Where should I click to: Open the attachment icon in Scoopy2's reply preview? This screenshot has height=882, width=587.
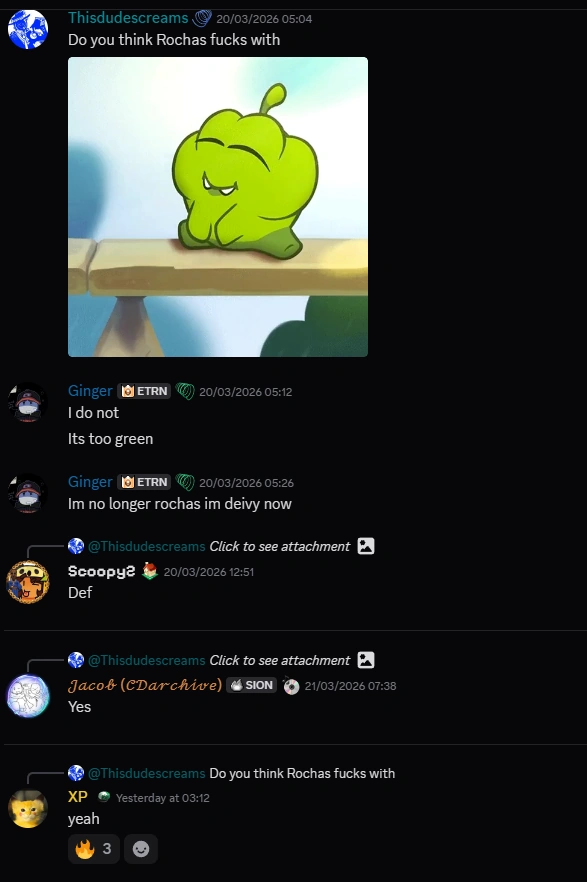(366, 546)
